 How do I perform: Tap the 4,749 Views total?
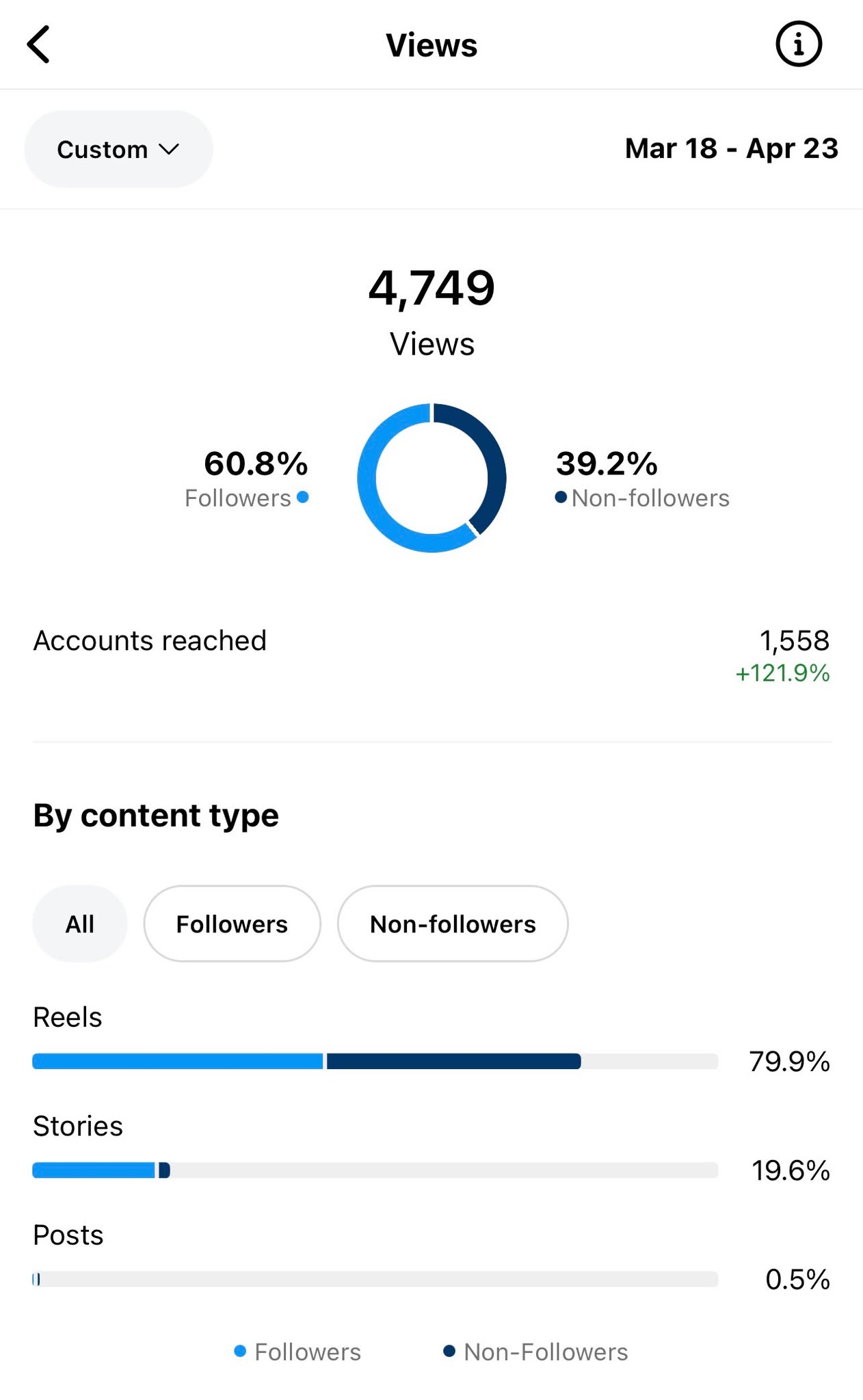pyautogui.click(x=431, y=311)
